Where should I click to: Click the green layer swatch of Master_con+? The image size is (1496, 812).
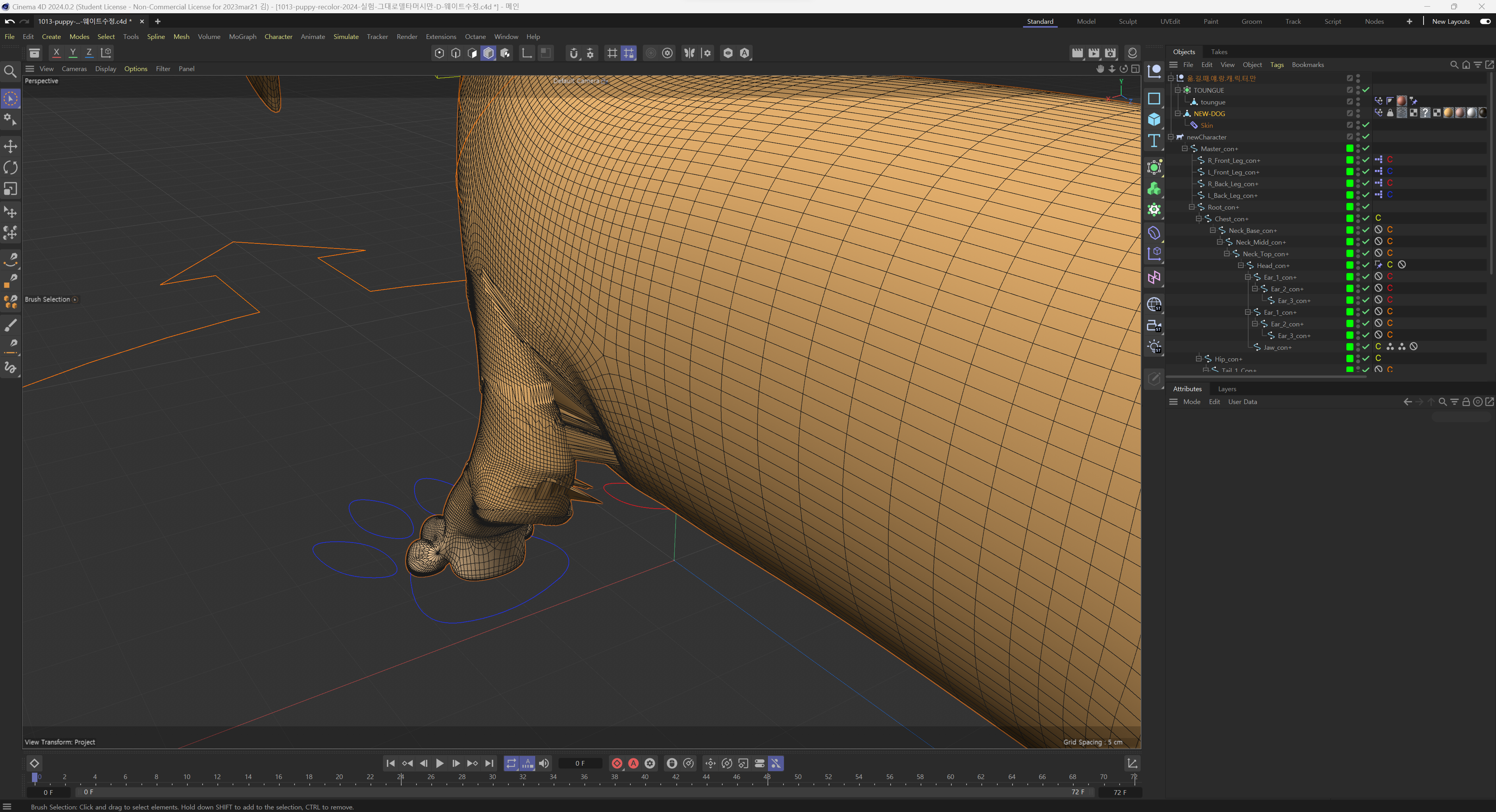tap(1349, 149)
